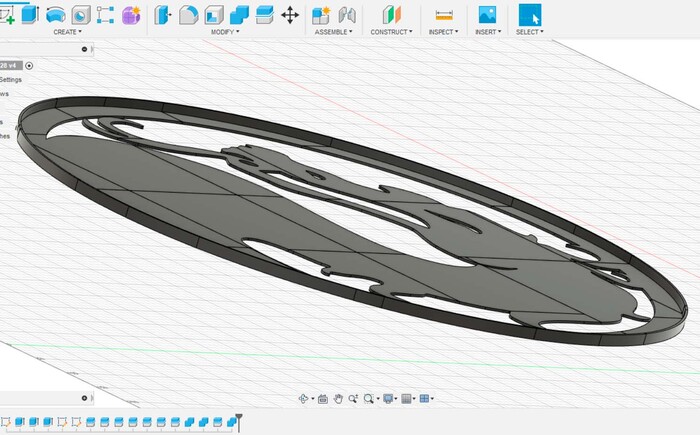Open the Display Settings dropdown

(x=389, y=399)
